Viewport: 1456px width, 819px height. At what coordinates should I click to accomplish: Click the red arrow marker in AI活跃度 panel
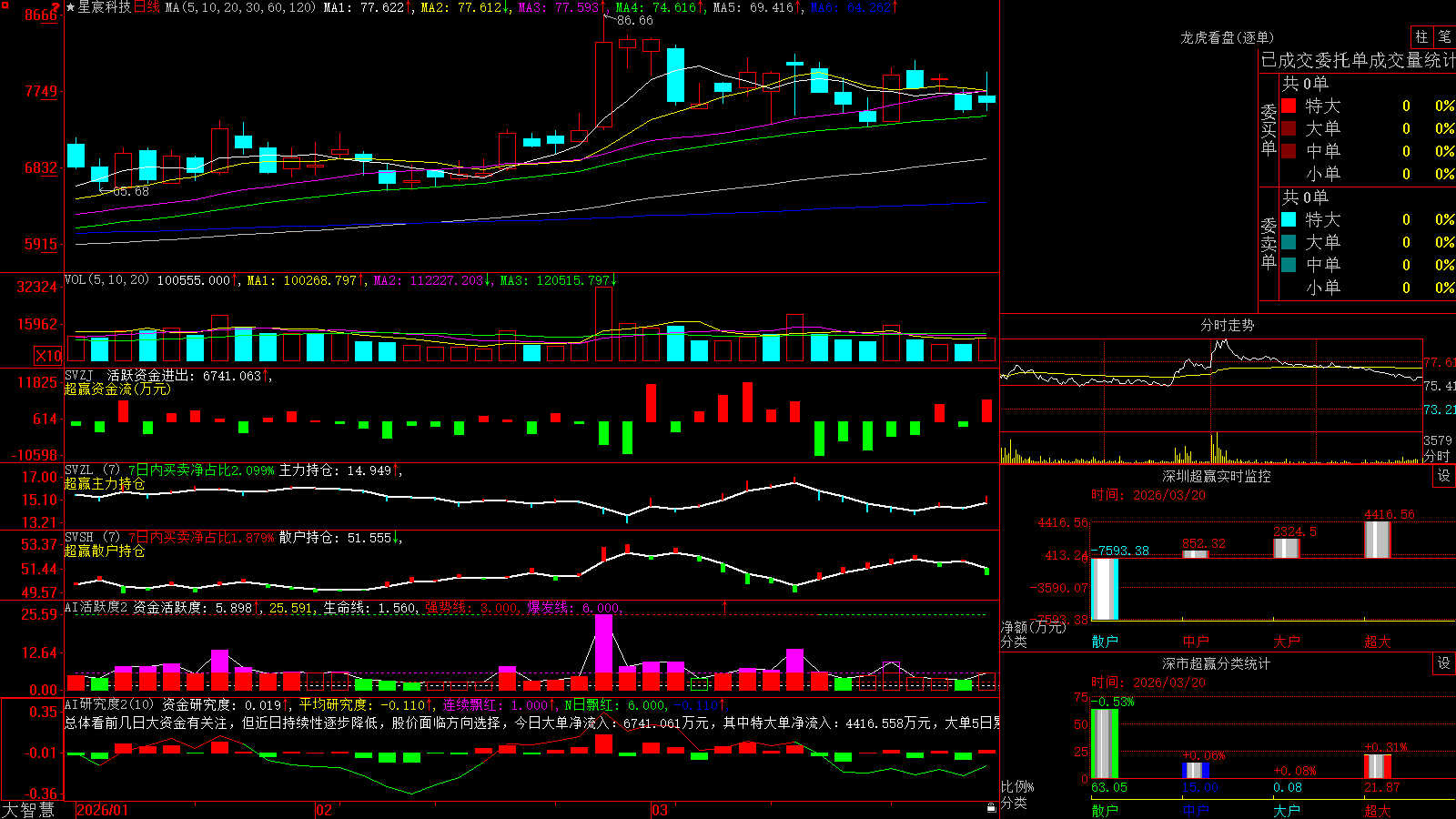coord(724,606)
